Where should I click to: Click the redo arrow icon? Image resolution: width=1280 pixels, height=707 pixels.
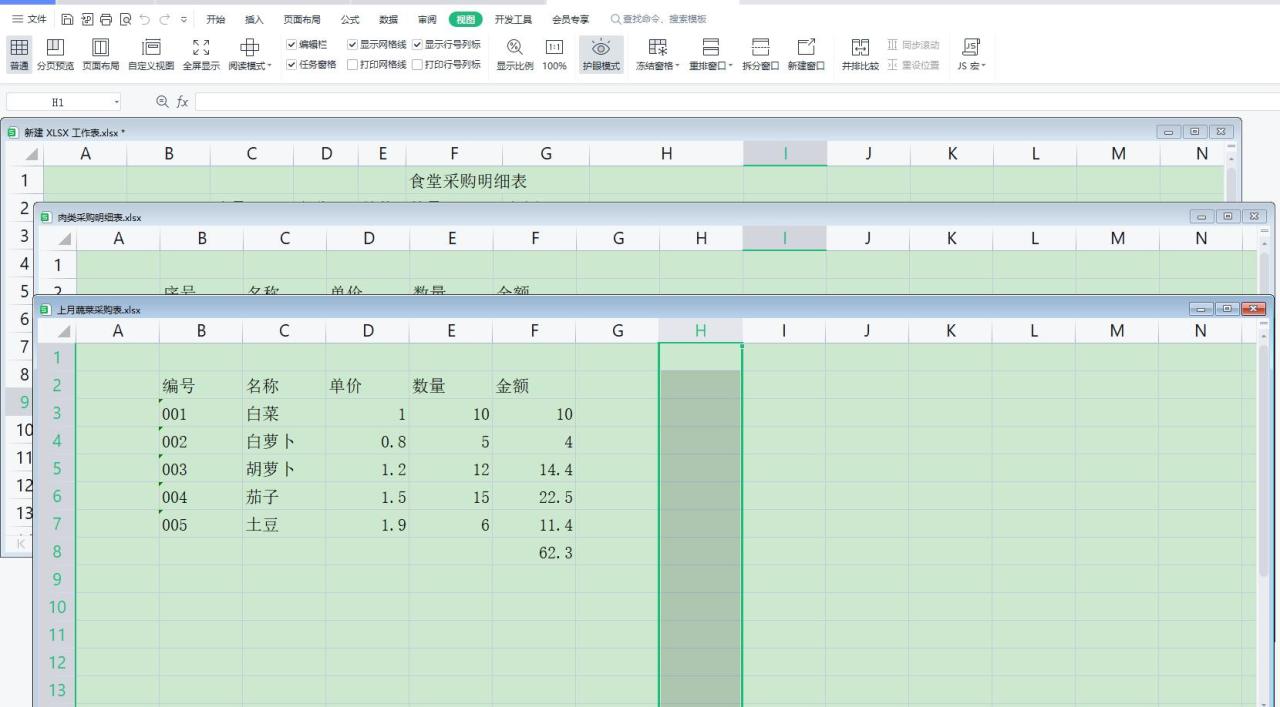click(x=165, y=19)
